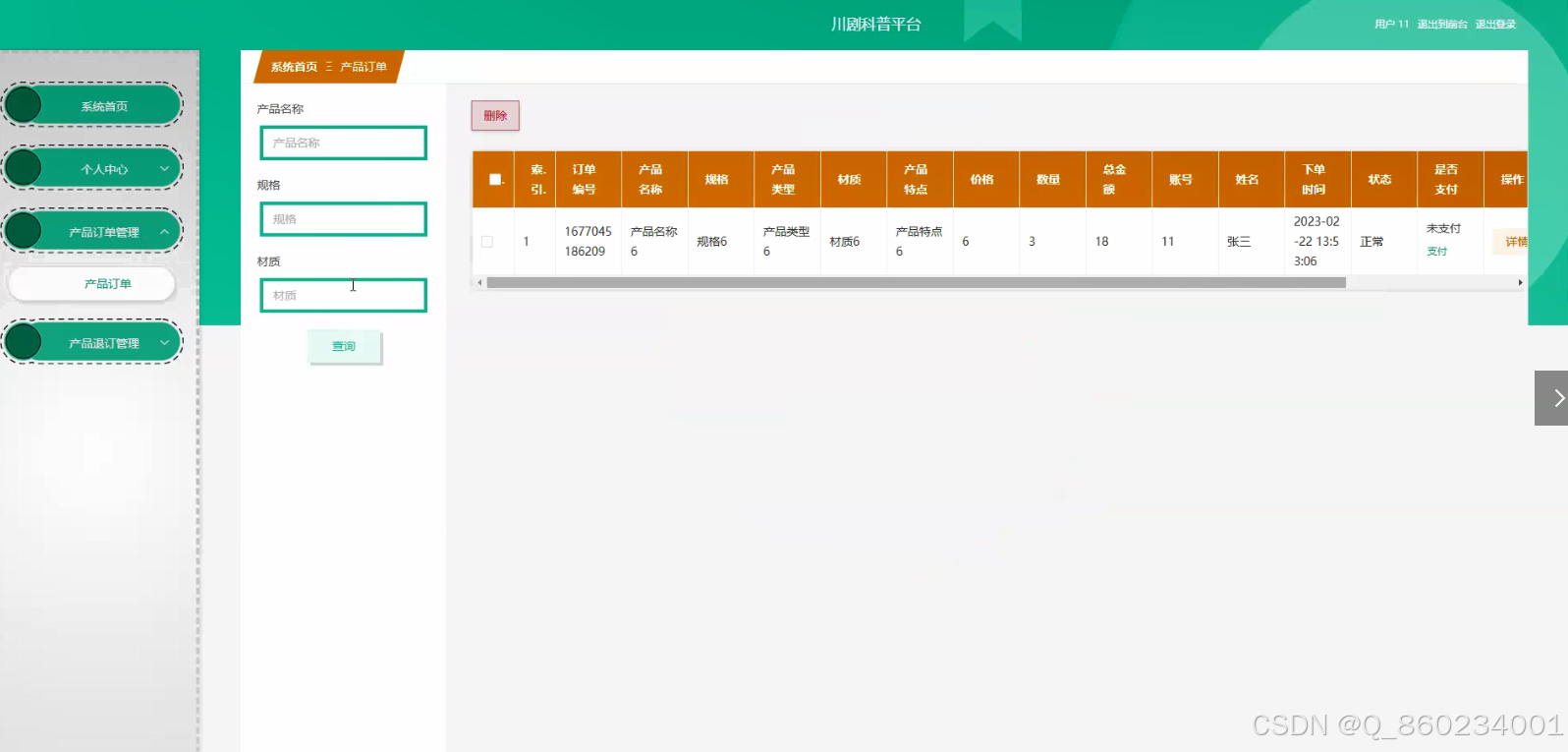Focus the 产品名称 search field
This screenshot has height=752, width=1568.
click(344, 143)
